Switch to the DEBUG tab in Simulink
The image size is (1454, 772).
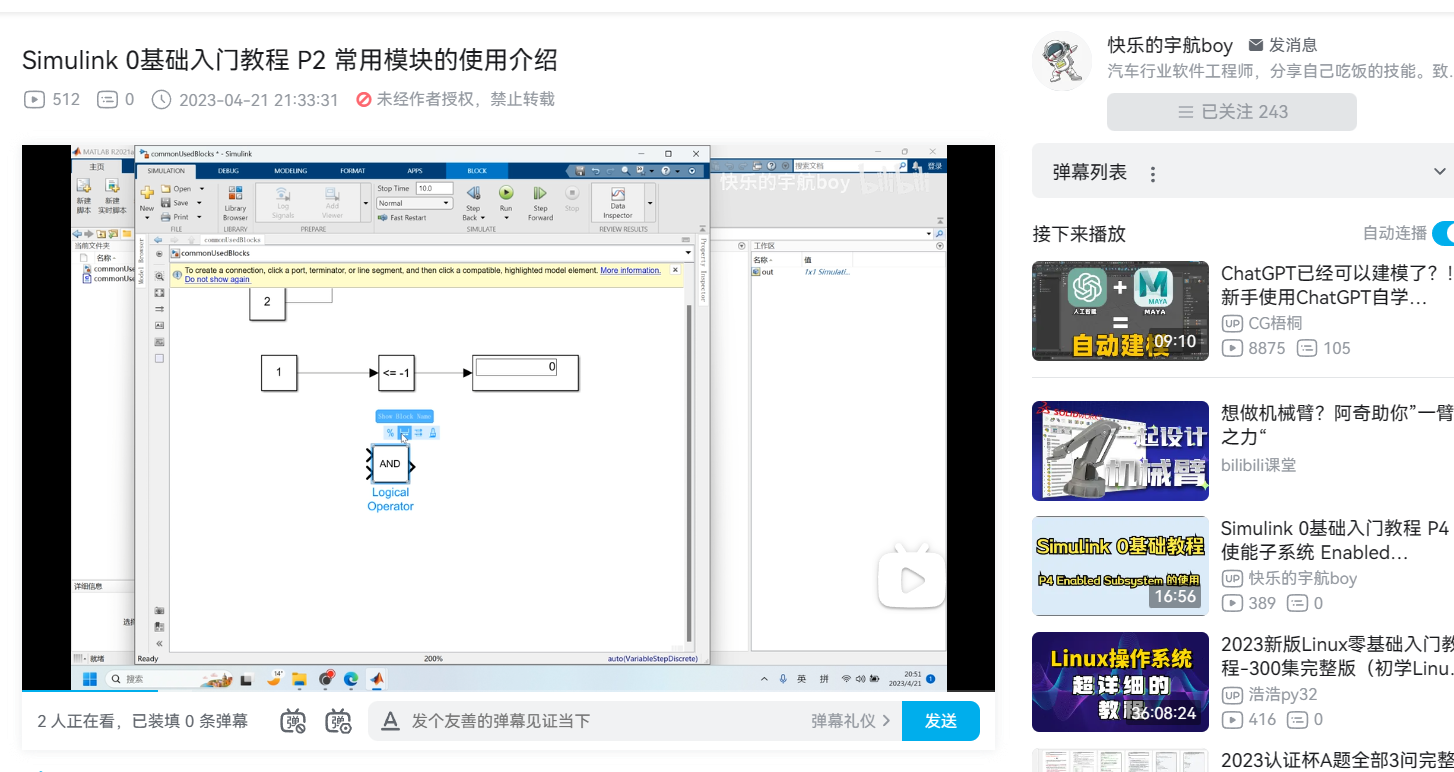229,171
